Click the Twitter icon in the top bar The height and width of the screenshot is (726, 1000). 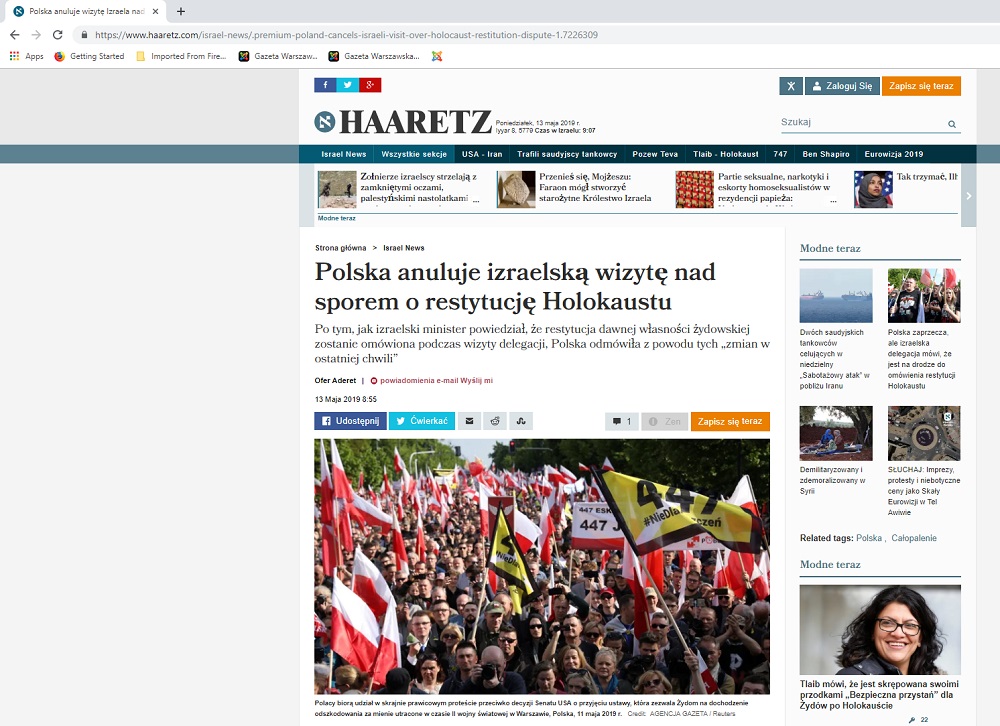[x=347, y=85]
